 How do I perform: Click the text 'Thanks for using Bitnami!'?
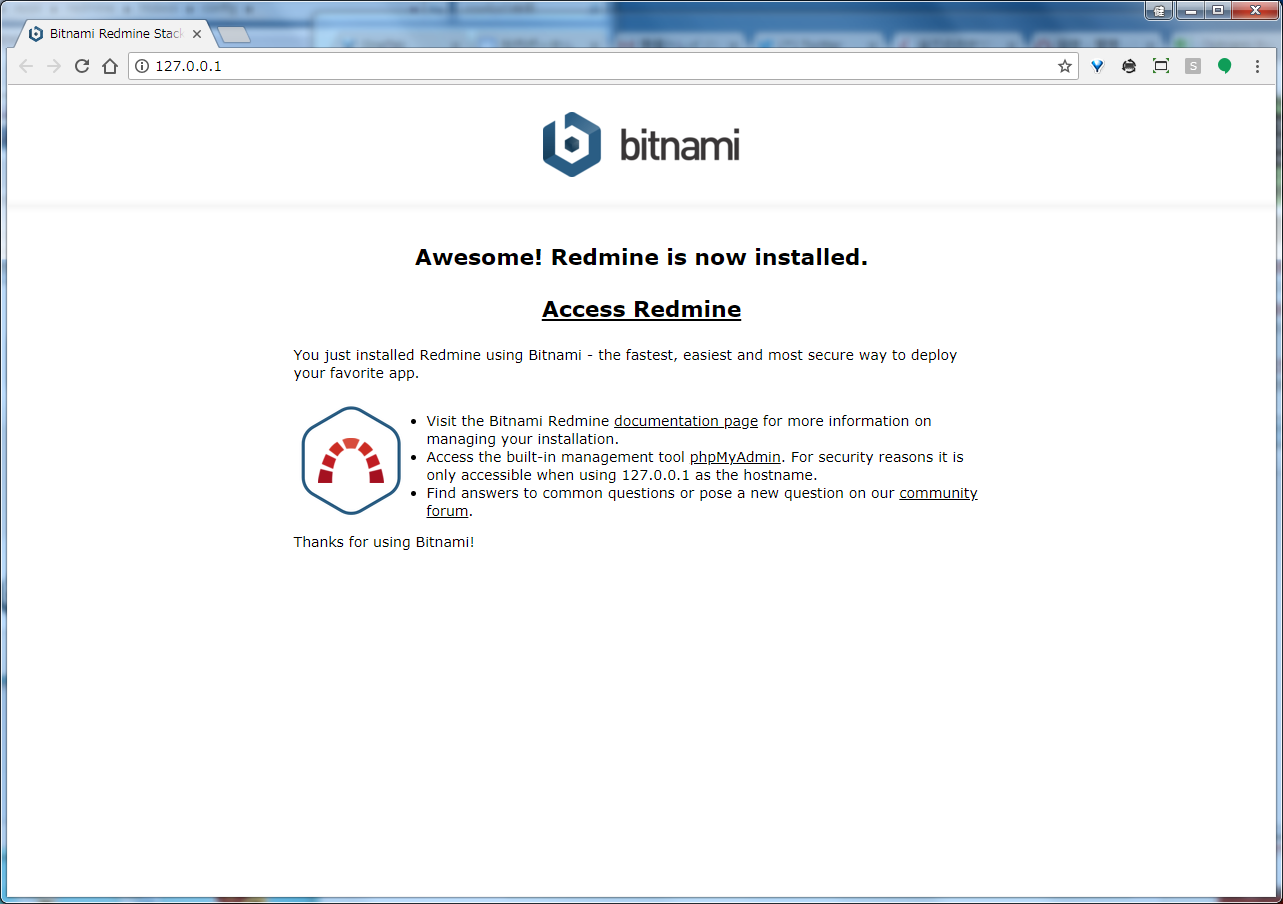tap(384, 542)
